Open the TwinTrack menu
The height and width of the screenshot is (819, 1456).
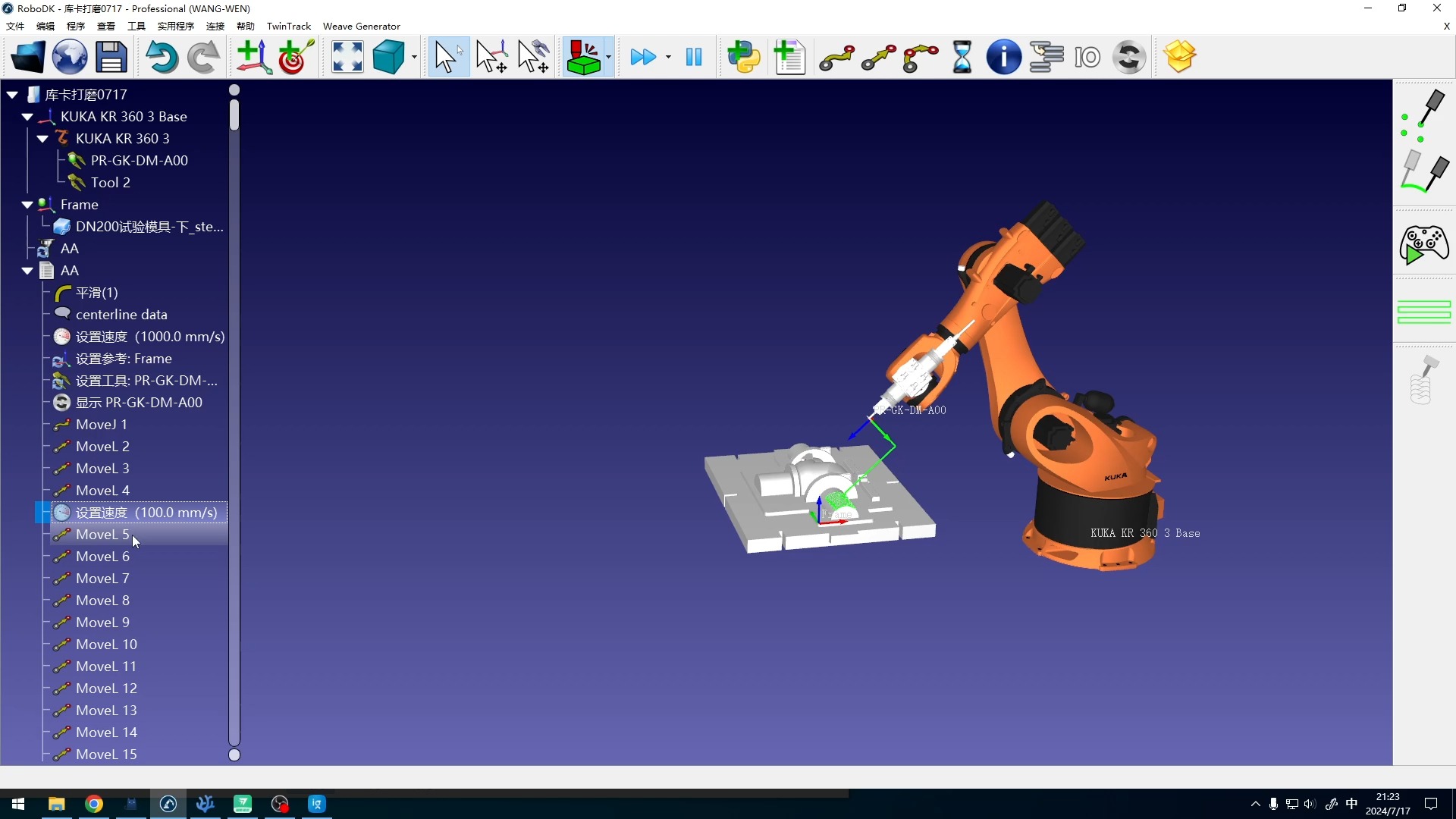288,26
